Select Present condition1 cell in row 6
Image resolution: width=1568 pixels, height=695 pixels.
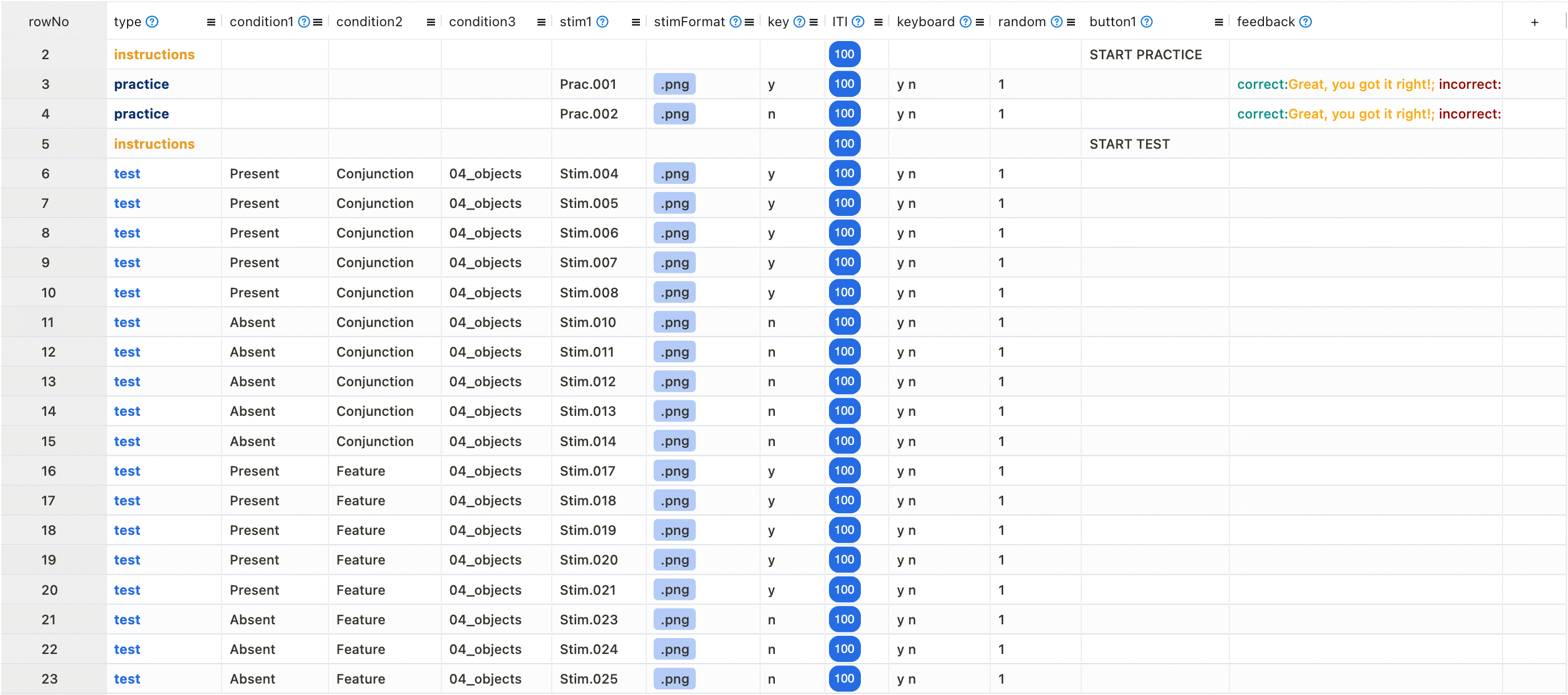[275, 174]
